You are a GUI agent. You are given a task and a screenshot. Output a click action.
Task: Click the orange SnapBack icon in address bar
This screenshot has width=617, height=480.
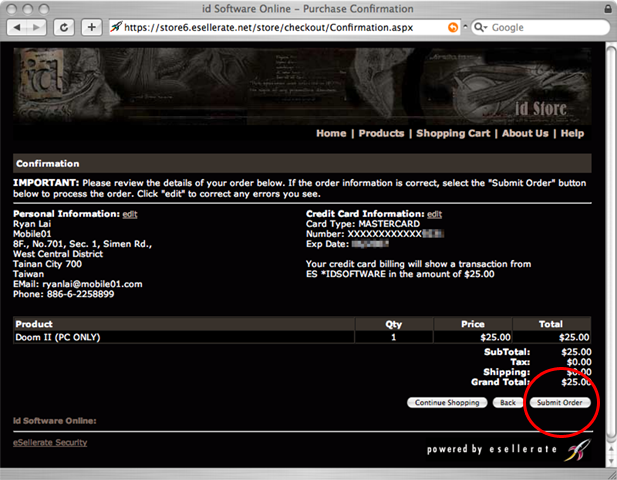453,28
